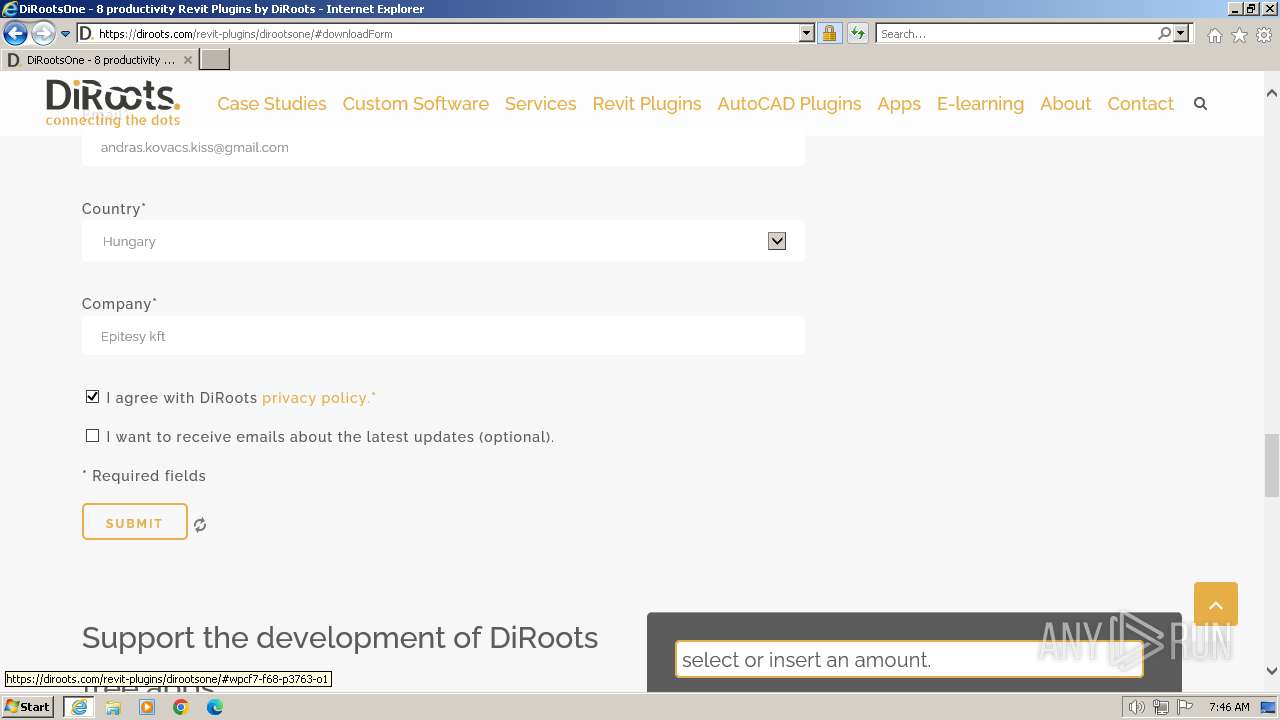Image resolution: width=1280 pixels, height=720 pixels.
Task: Click the network tray icon
Action: click(x=1161, y=707)
